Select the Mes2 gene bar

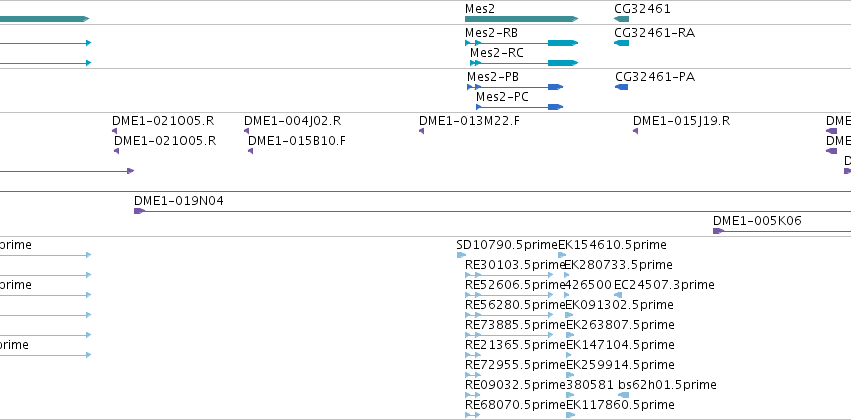click(x=522, y=19)
